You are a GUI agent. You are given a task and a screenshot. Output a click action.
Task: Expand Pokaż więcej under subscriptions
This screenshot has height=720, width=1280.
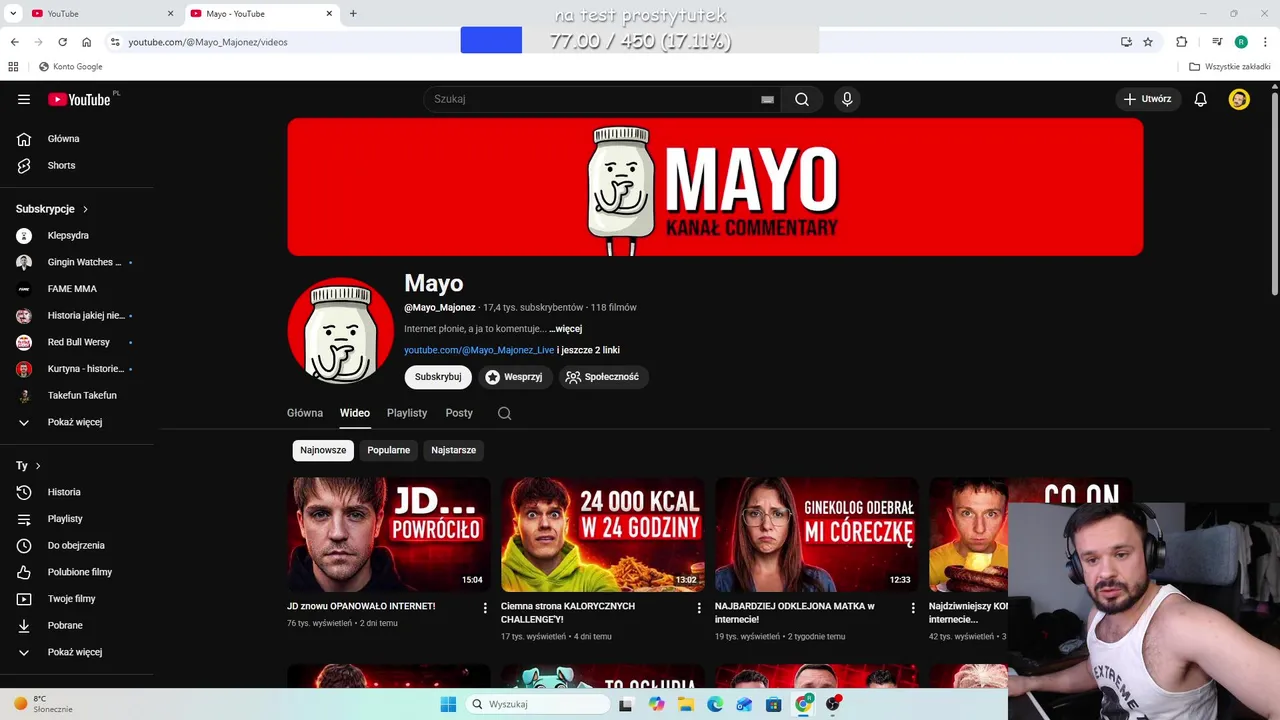77,422
